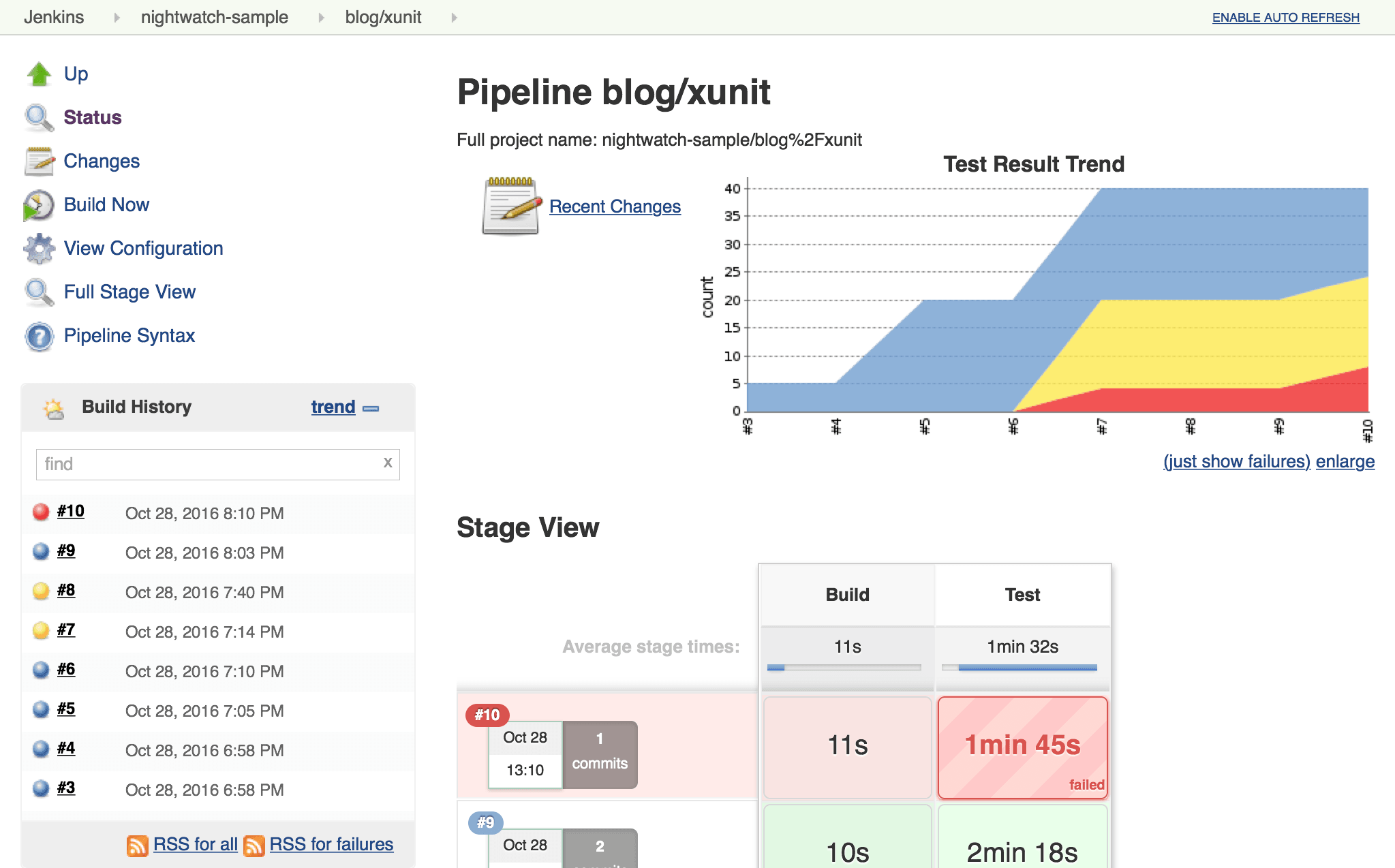Click the Build Now clock icon
1395x868 pixels.
tap(39, 205)
